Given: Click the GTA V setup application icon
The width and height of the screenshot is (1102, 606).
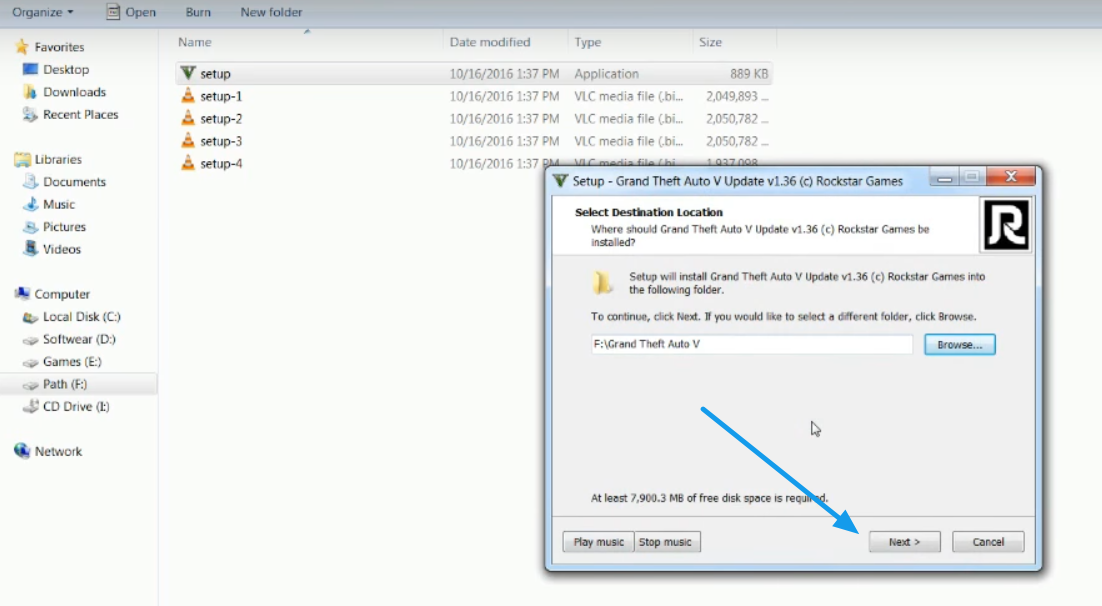Looking at the screenshot, I should (x=188, y=73).
